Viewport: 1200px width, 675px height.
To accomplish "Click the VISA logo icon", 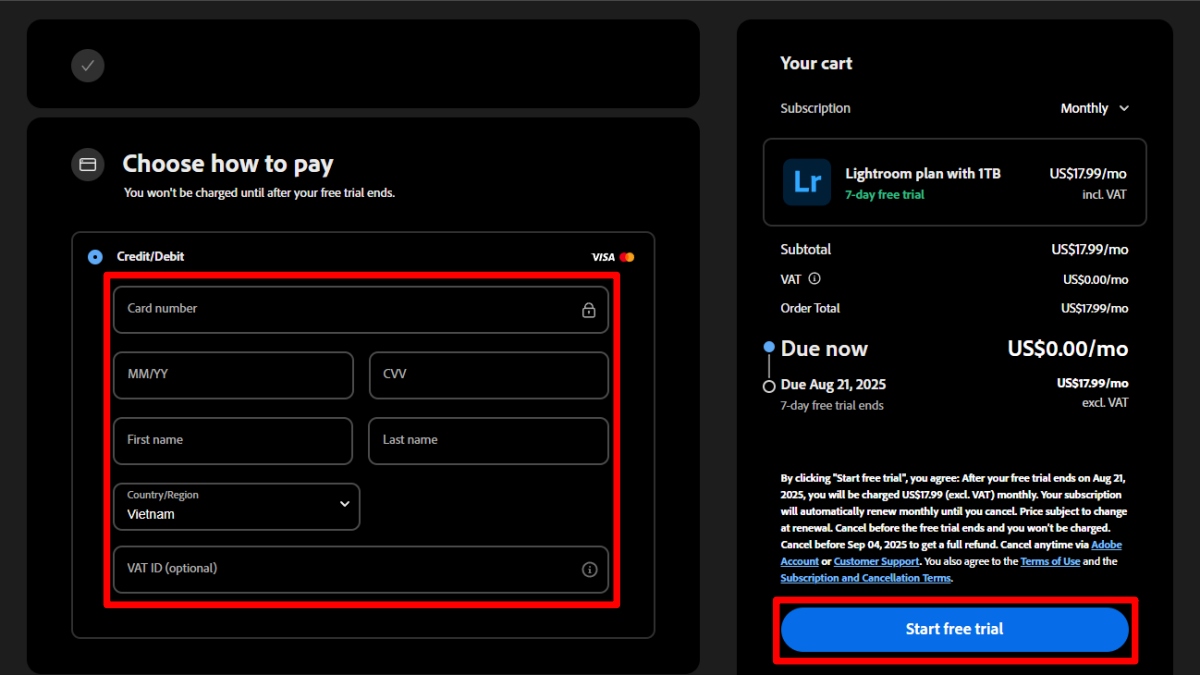I will tap(603, 257).
